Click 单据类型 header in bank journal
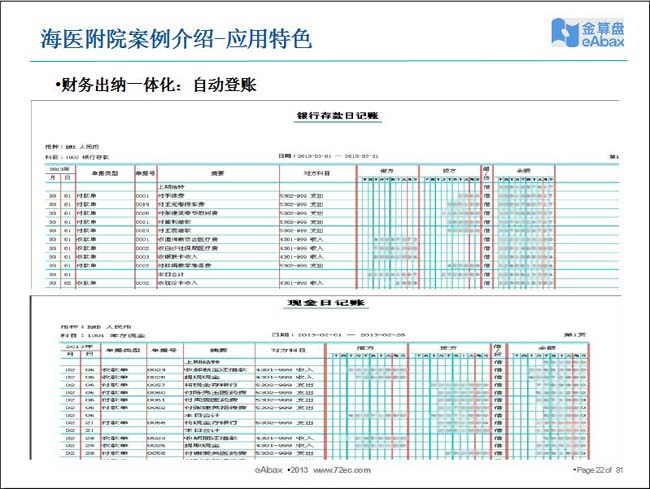Viewport: 650px width, 489px height. point(104,173)
